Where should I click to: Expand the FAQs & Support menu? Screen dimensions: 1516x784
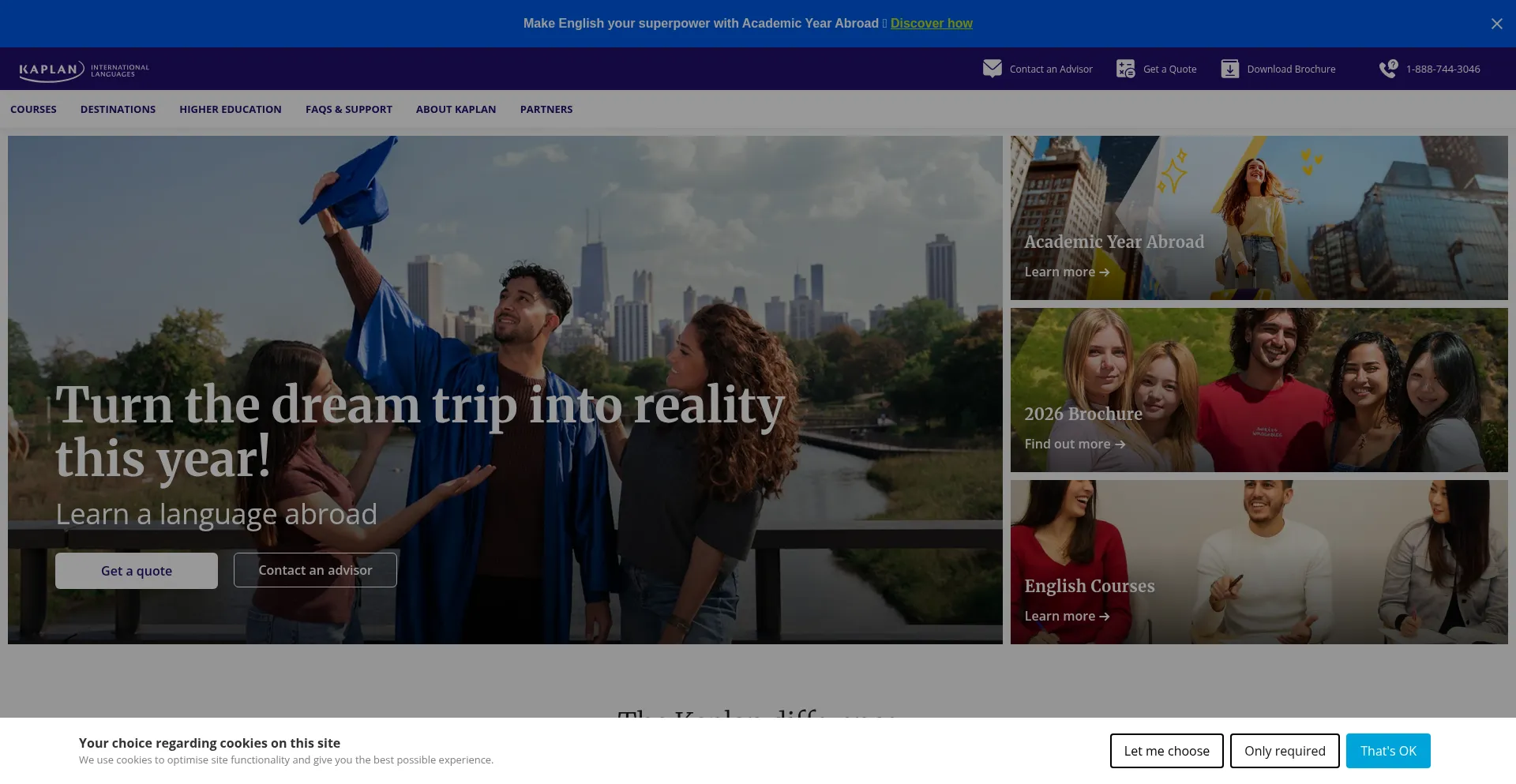[x=348, y=110]
